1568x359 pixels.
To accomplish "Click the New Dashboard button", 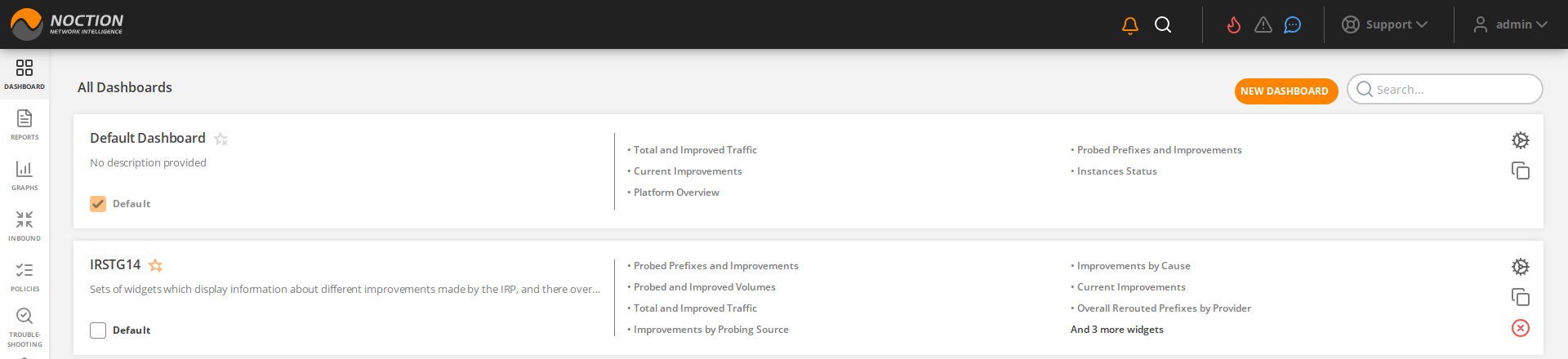I will pyautogui.click(x=1285, y=91).
